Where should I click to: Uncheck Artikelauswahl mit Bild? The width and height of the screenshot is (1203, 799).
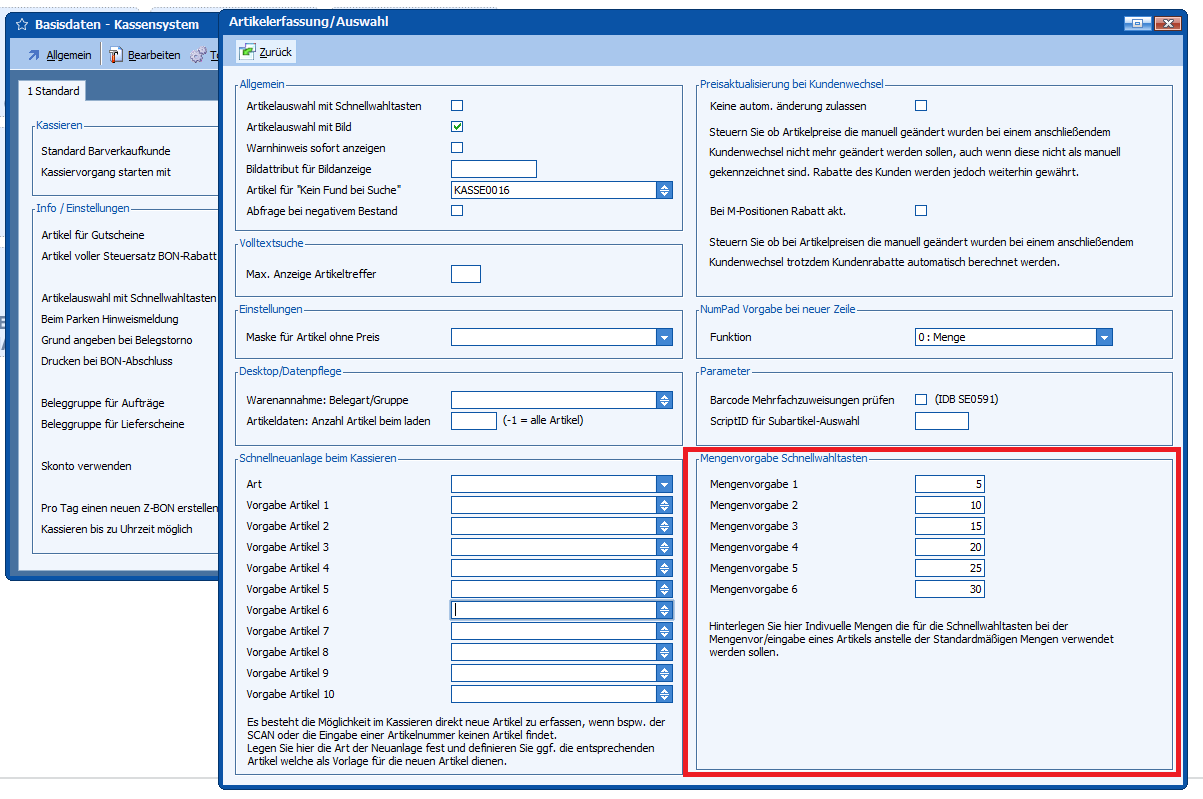pyautogui.click(x=457, y=127)
